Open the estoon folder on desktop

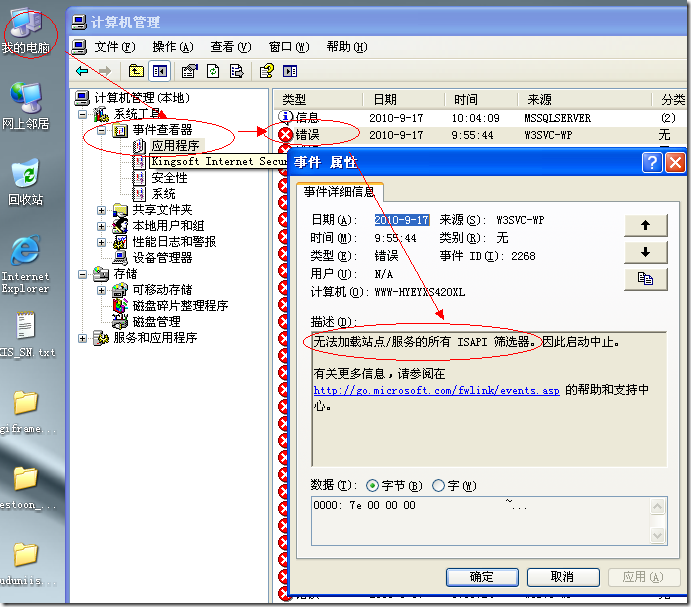pyautogui.click(x=26, y=488)
